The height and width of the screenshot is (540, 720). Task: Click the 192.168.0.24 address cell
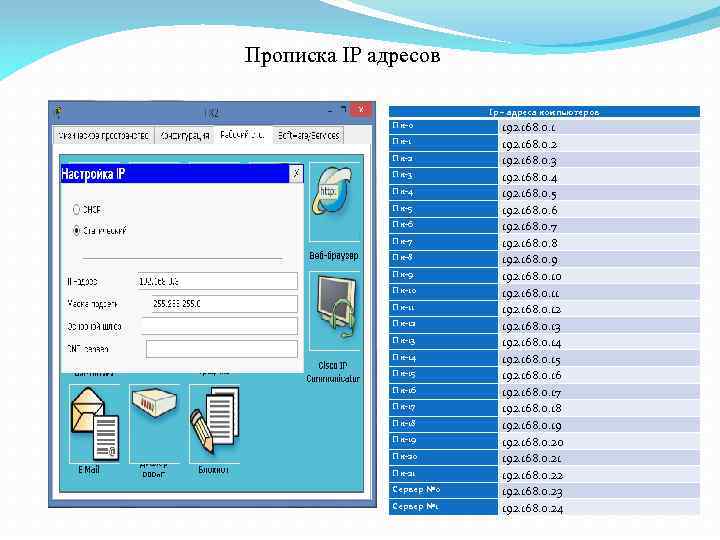pyautogui.click(x=599, y=508)
